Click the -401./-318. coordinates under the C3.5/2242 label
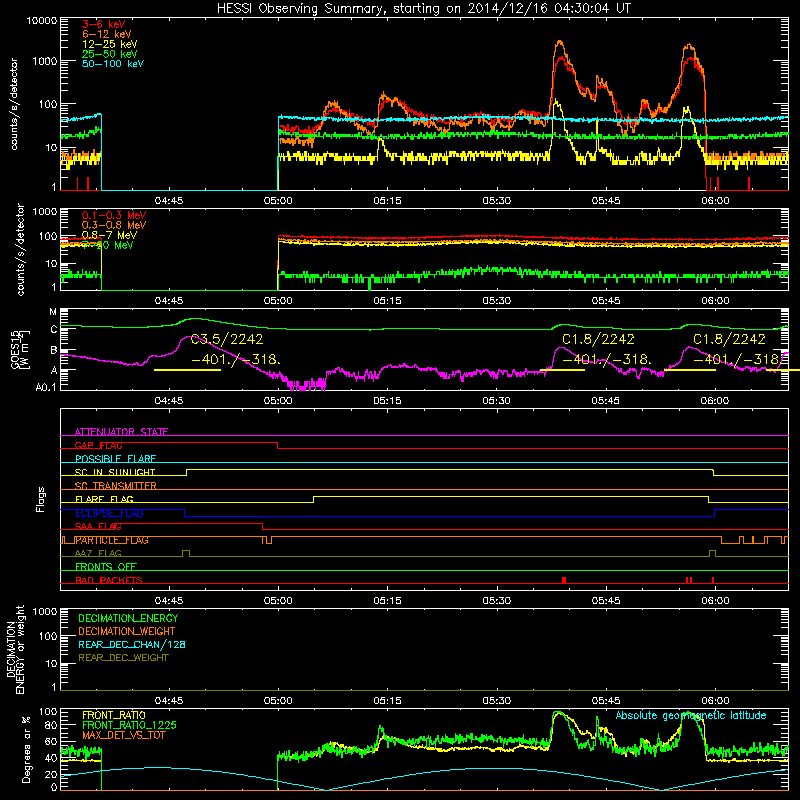This screenshot has width=800, height=800. pyautogui.click(x=235, y=360)
